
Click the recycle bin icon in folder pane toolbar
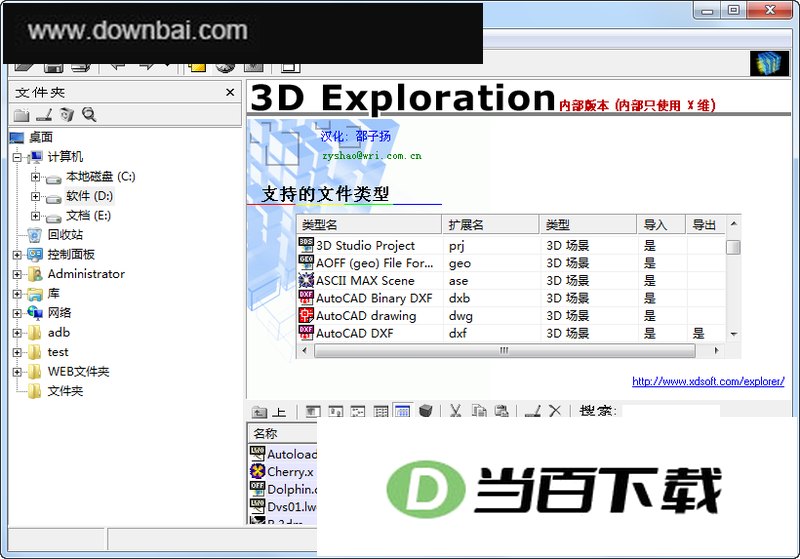pos(67,115)
